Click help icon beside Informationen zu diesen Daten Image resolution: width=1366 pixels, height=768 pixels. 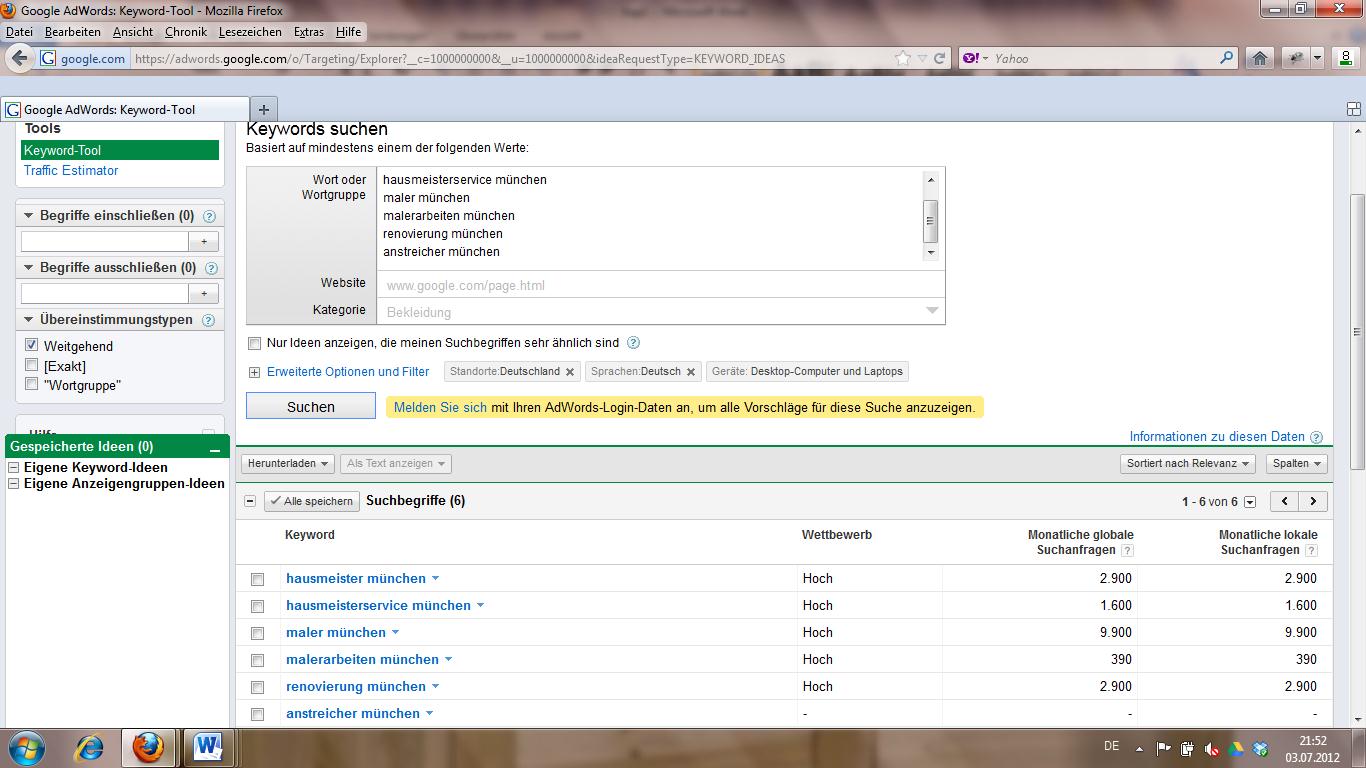(x=1316, y=437)
